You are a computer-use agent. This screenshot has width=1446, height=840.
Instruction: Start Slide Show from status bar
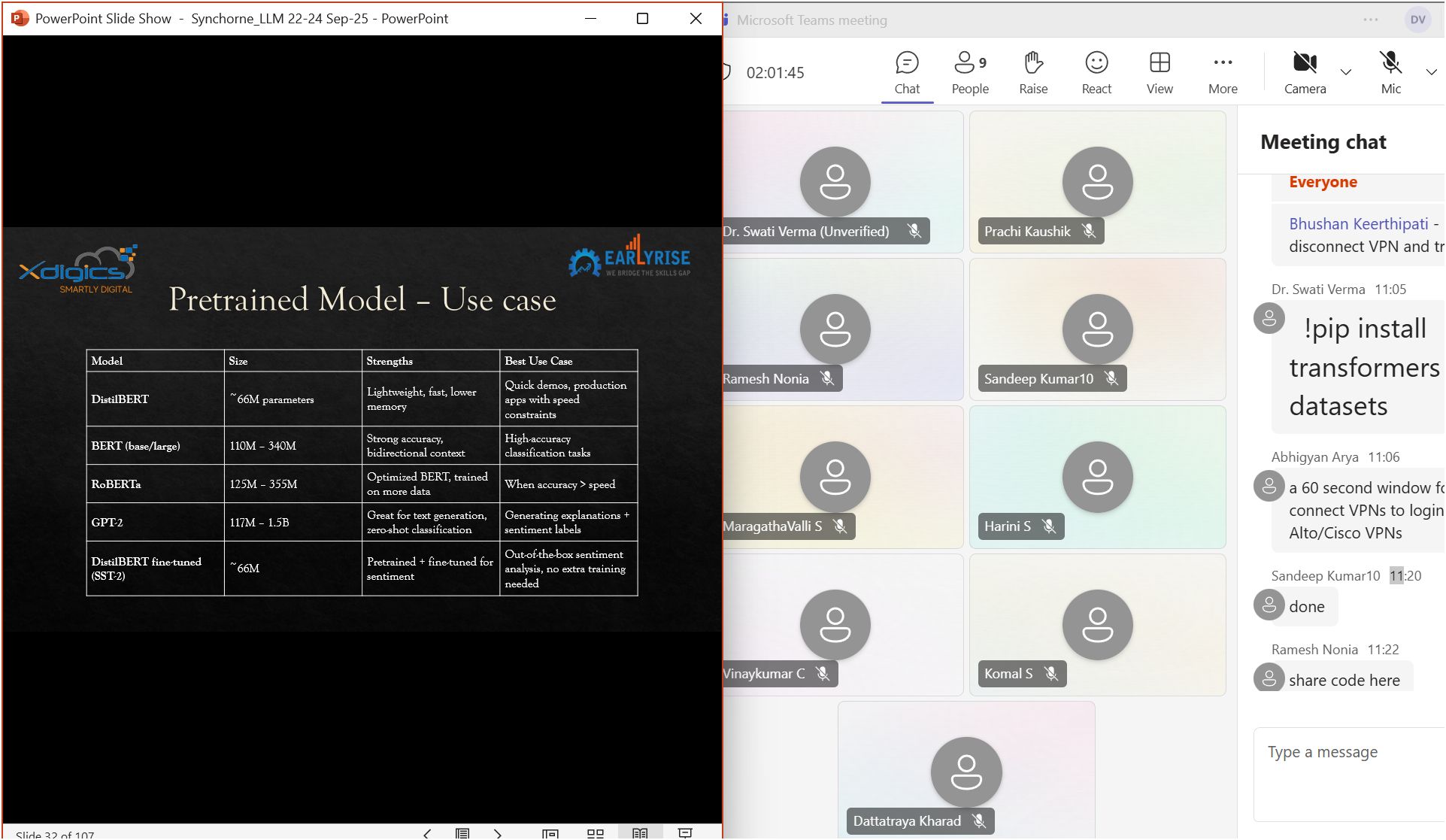(685, 833)
